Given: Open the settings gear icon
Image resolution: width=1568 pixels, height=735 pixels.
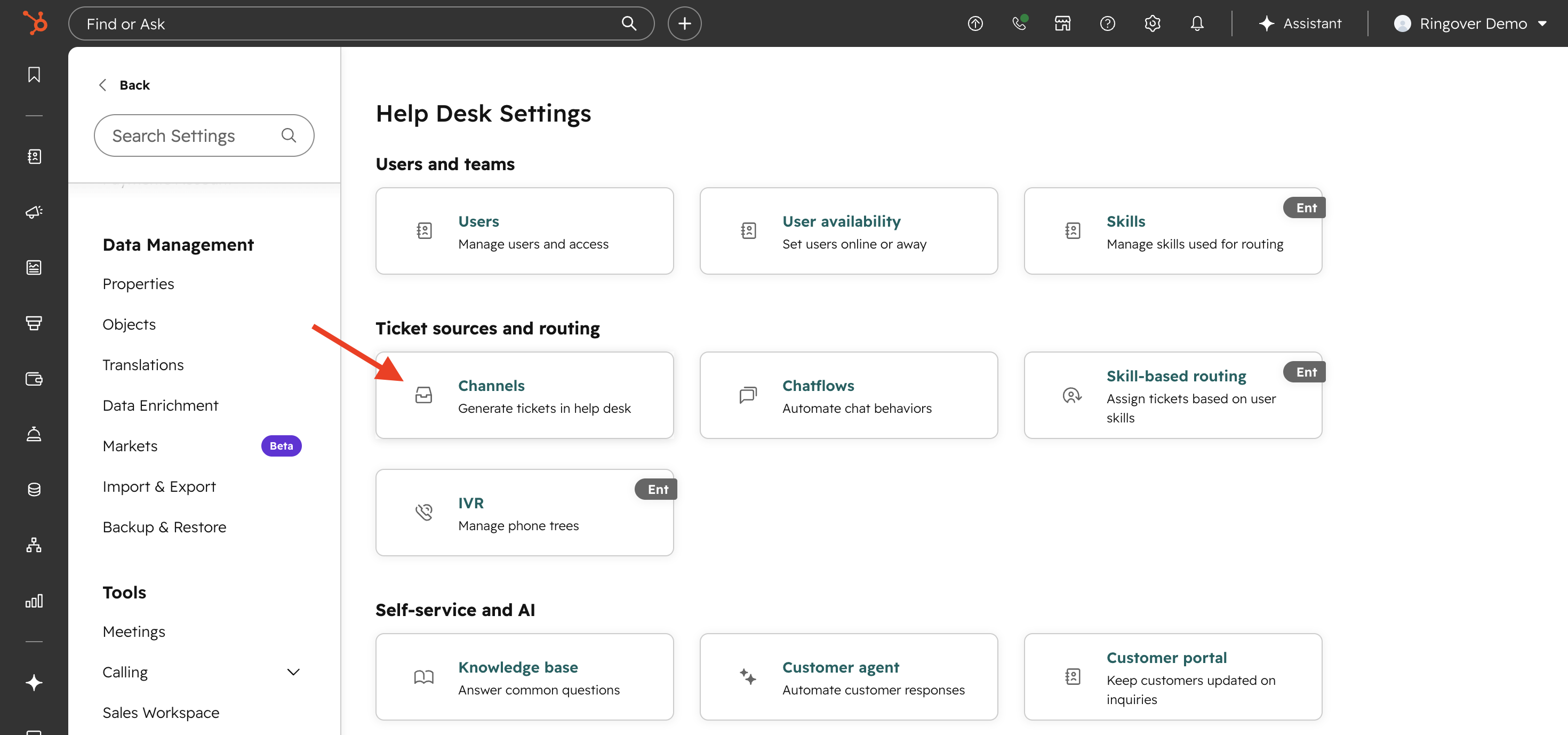Looking at the screenshot, I should coord(1151,23).
